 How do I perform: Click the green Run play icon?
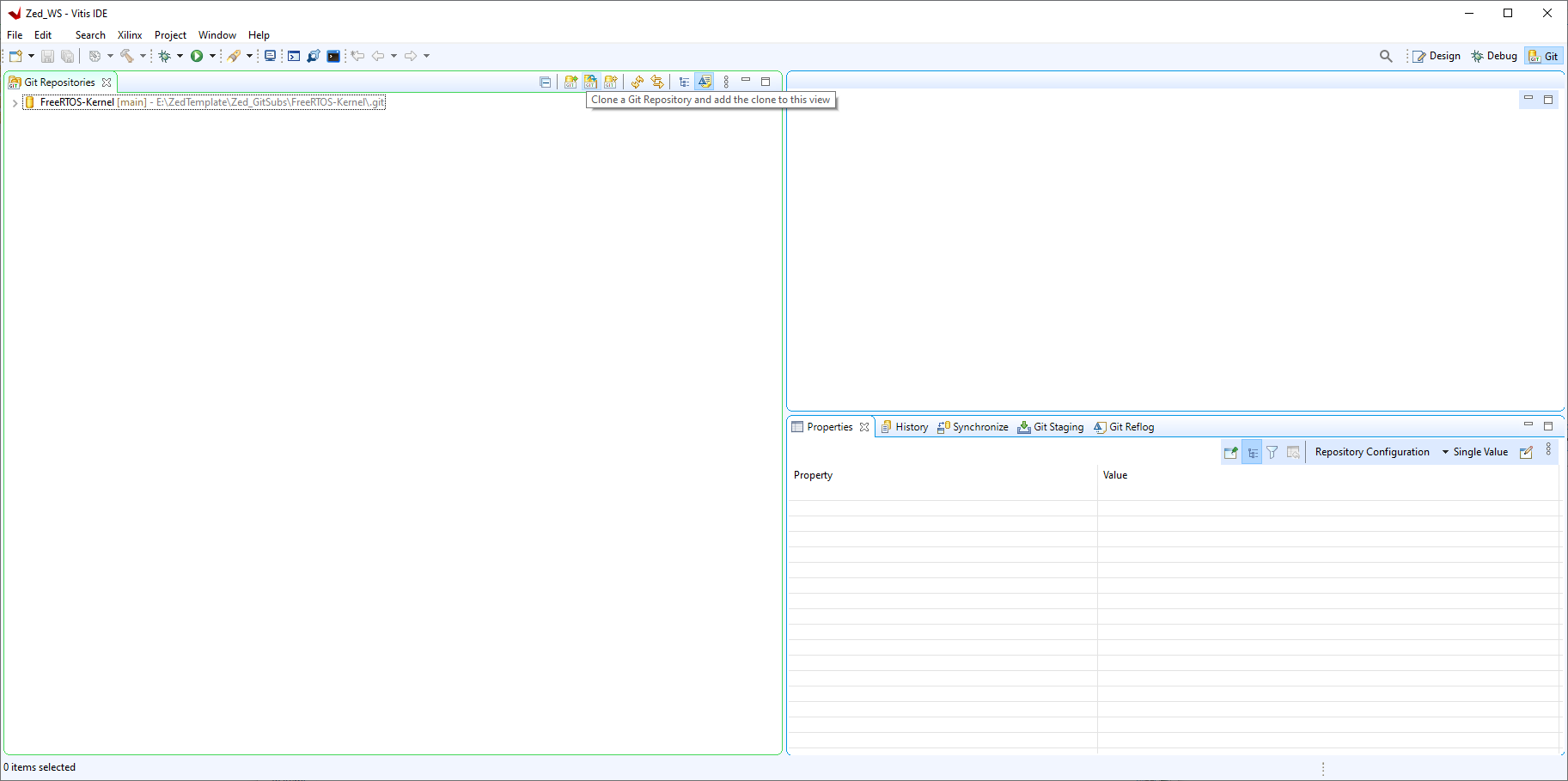[x=197, y=56]
